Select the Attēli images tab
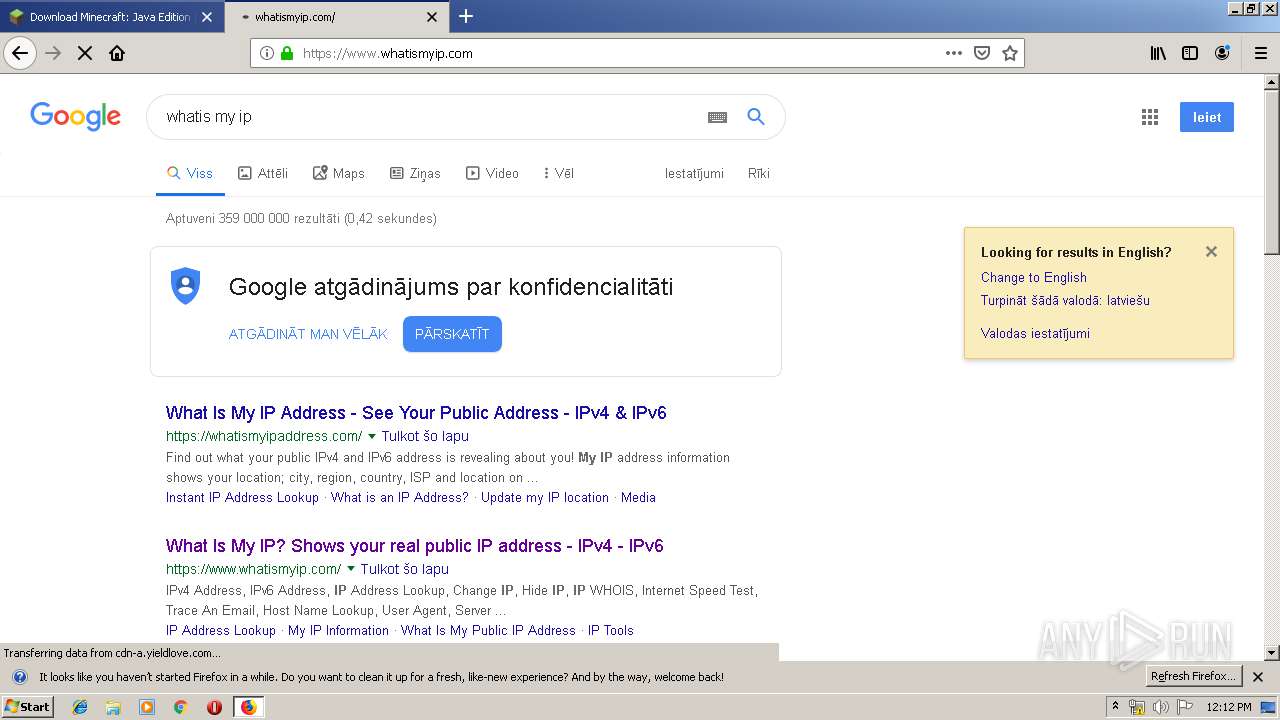This screenshot has height=720, width=1280. pyautogui.click(x=263, y=173)
